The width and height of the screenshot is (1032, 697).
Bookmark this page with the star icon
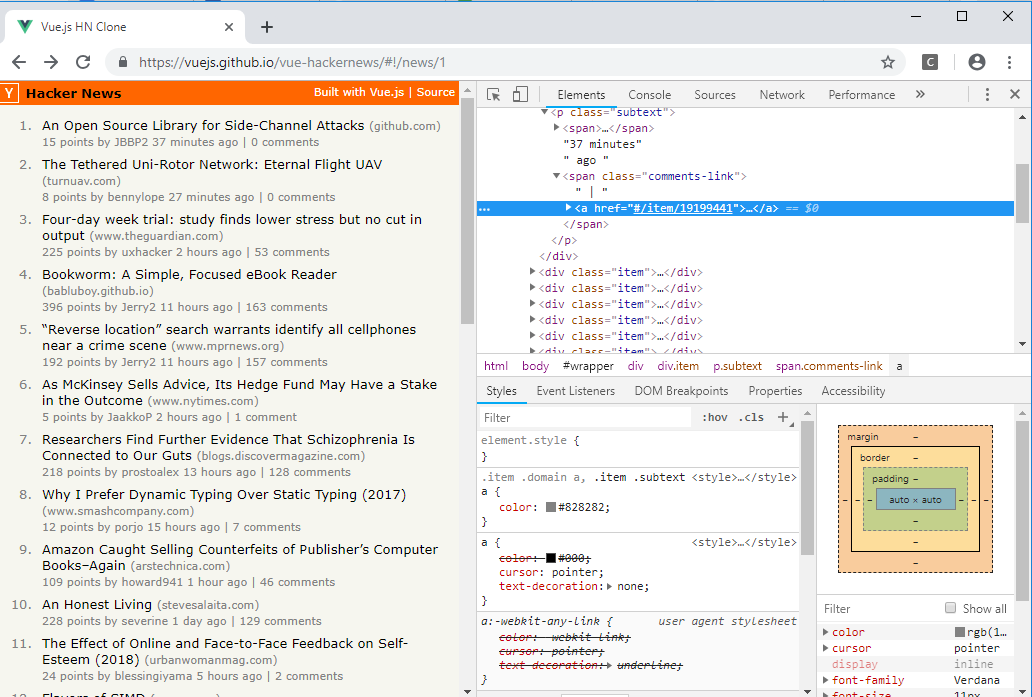coord(888,63)
